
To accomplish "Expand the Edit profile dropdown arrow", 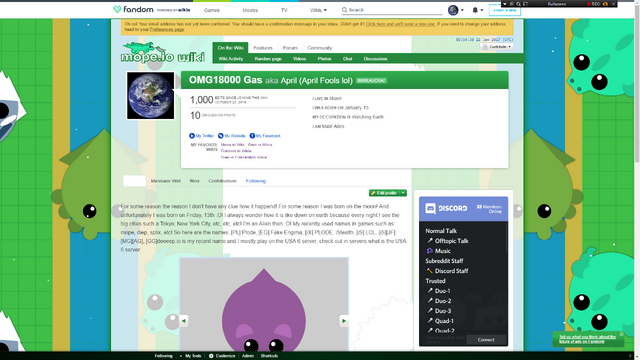I will [x=403, y=193].
